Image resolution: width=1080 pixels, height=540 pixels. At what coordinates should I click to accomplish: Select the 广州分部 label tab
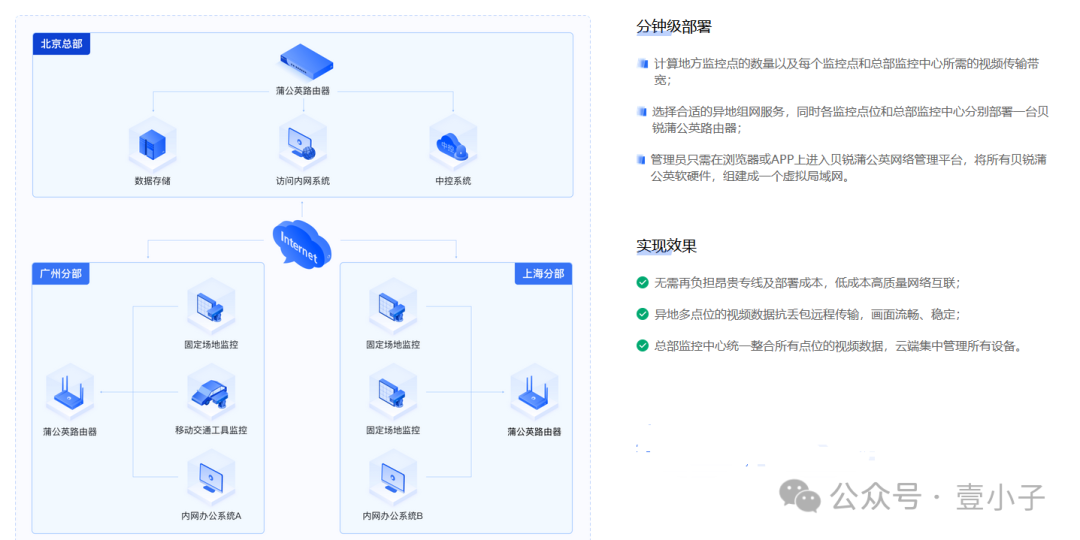click(61, 273)
